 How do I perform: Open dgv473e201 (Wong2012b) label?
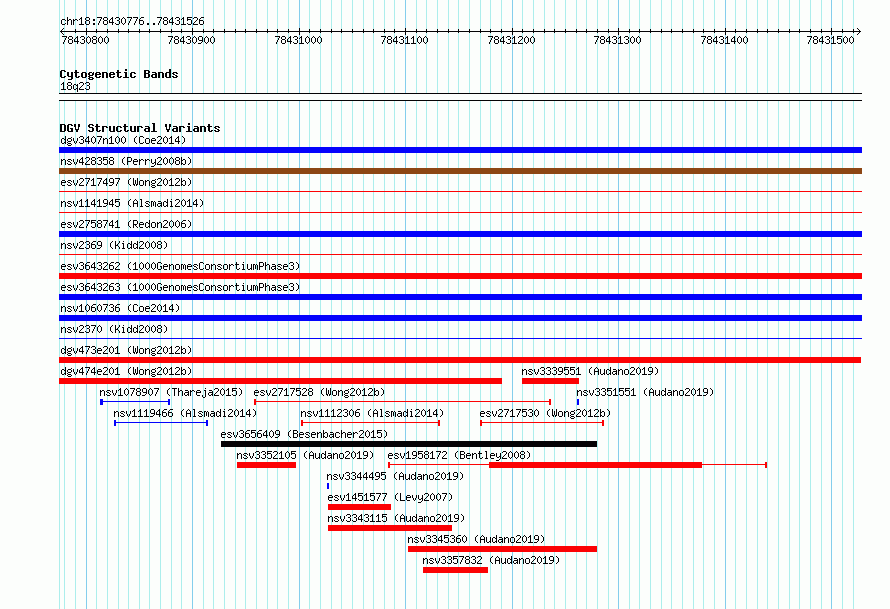[x=126, y=350]
